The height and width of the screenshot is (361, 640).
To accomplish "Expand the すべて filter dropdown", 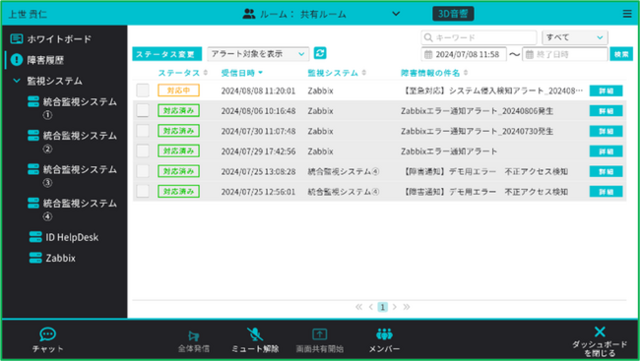I will (575, 38).
